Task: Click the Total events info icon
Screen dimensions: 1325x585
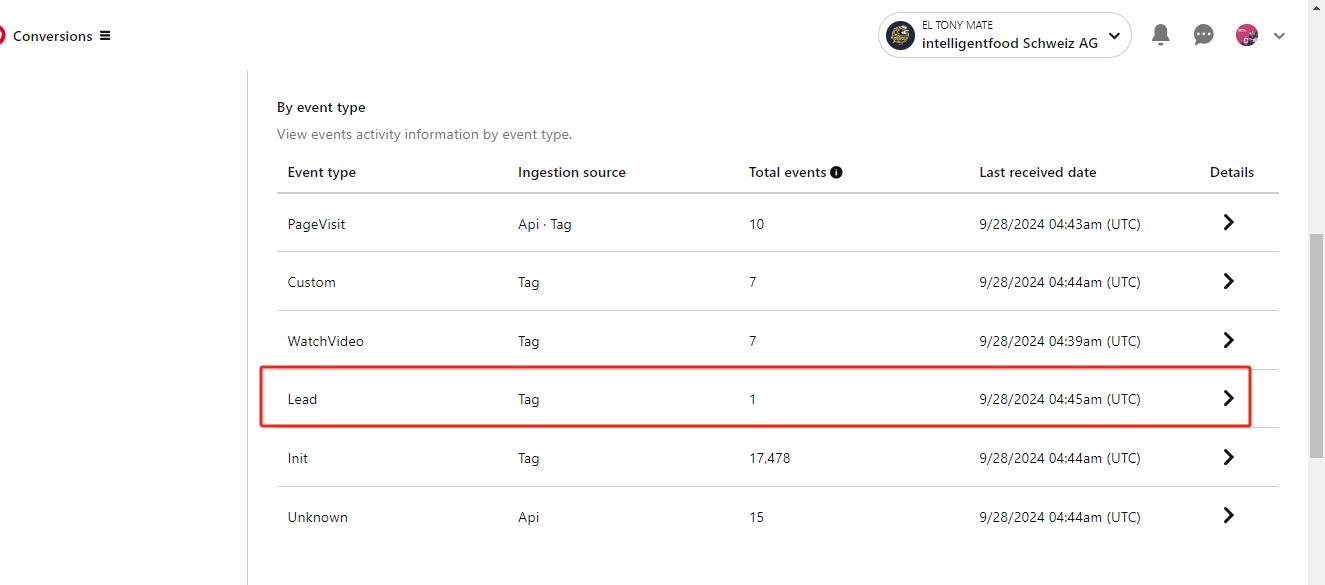Action: 836,172
